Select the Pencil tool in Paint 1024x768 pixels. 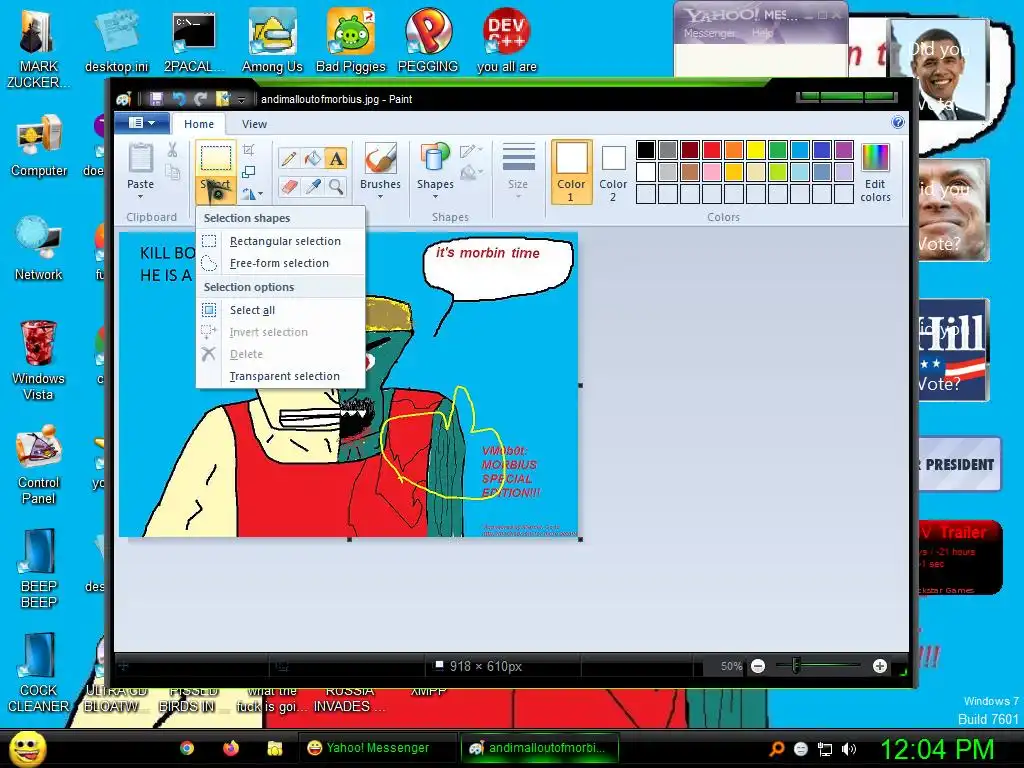click(289, 159)
